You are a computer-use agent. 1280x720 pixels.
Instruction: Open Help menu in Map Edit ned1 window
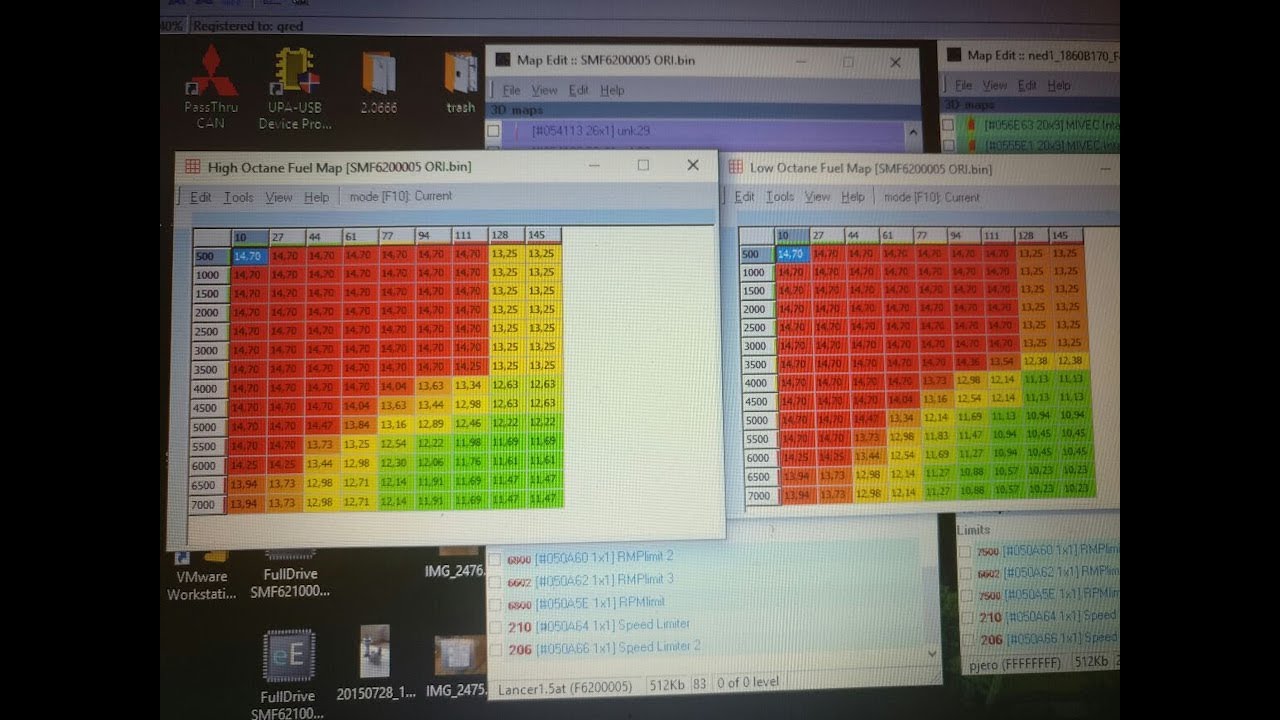click(1059, 86)
